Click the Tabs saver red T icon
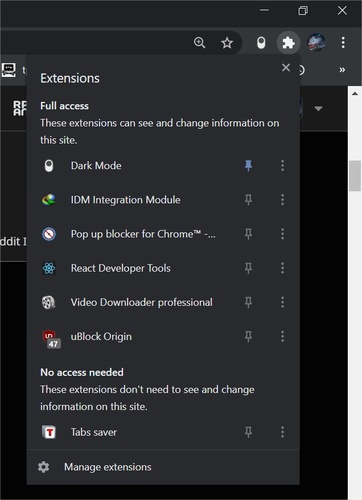 (x=49, y=432)
